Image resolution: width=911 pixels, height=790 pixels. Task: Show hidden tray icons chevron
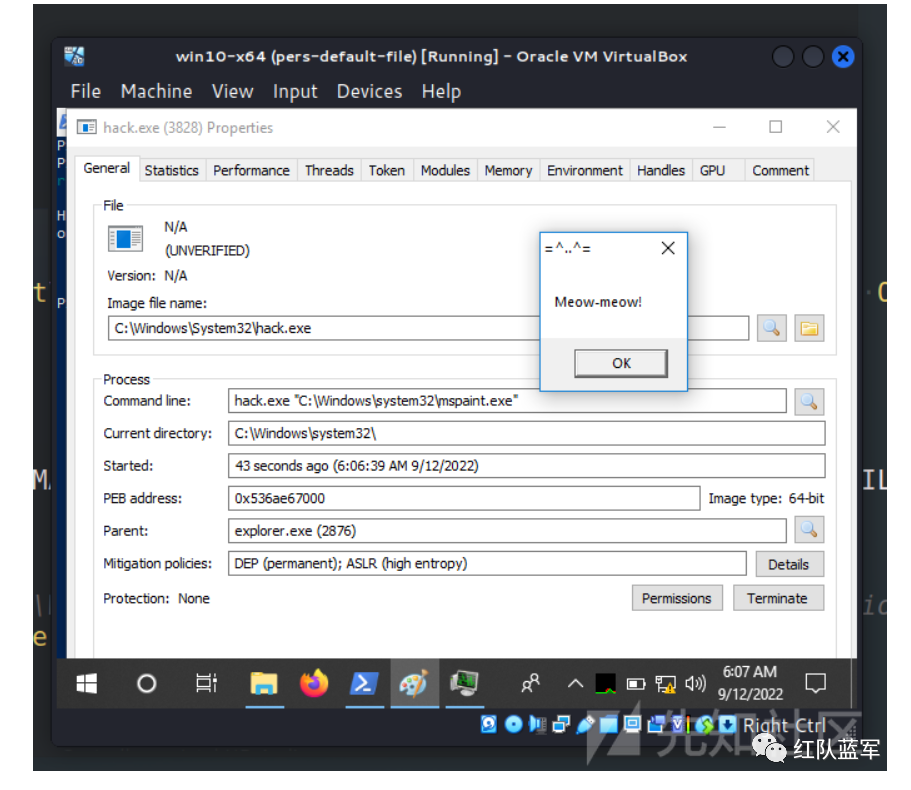pos(575,683)
